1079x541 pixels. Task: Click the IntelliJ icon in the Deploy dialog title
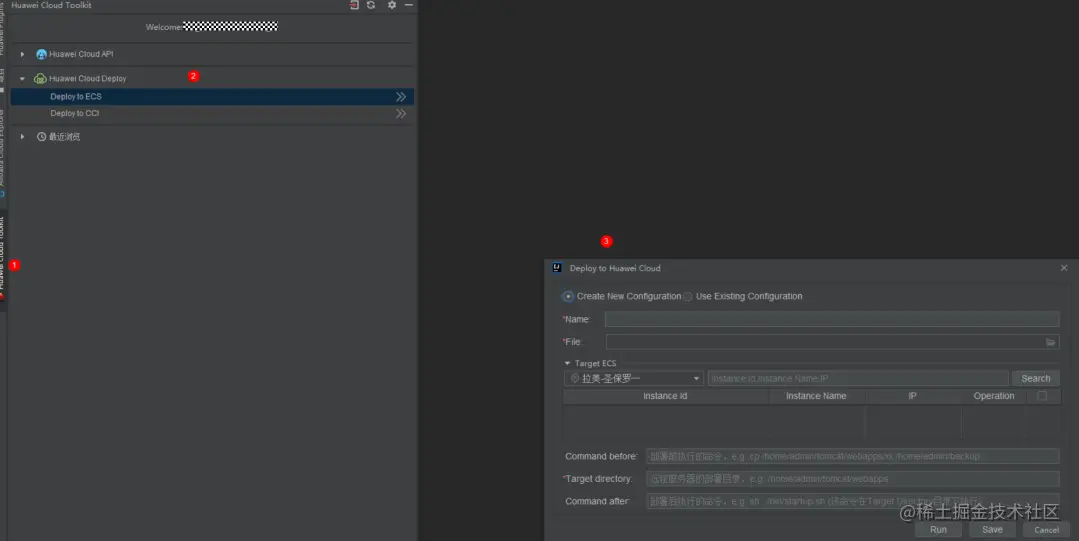pos(557,268)
